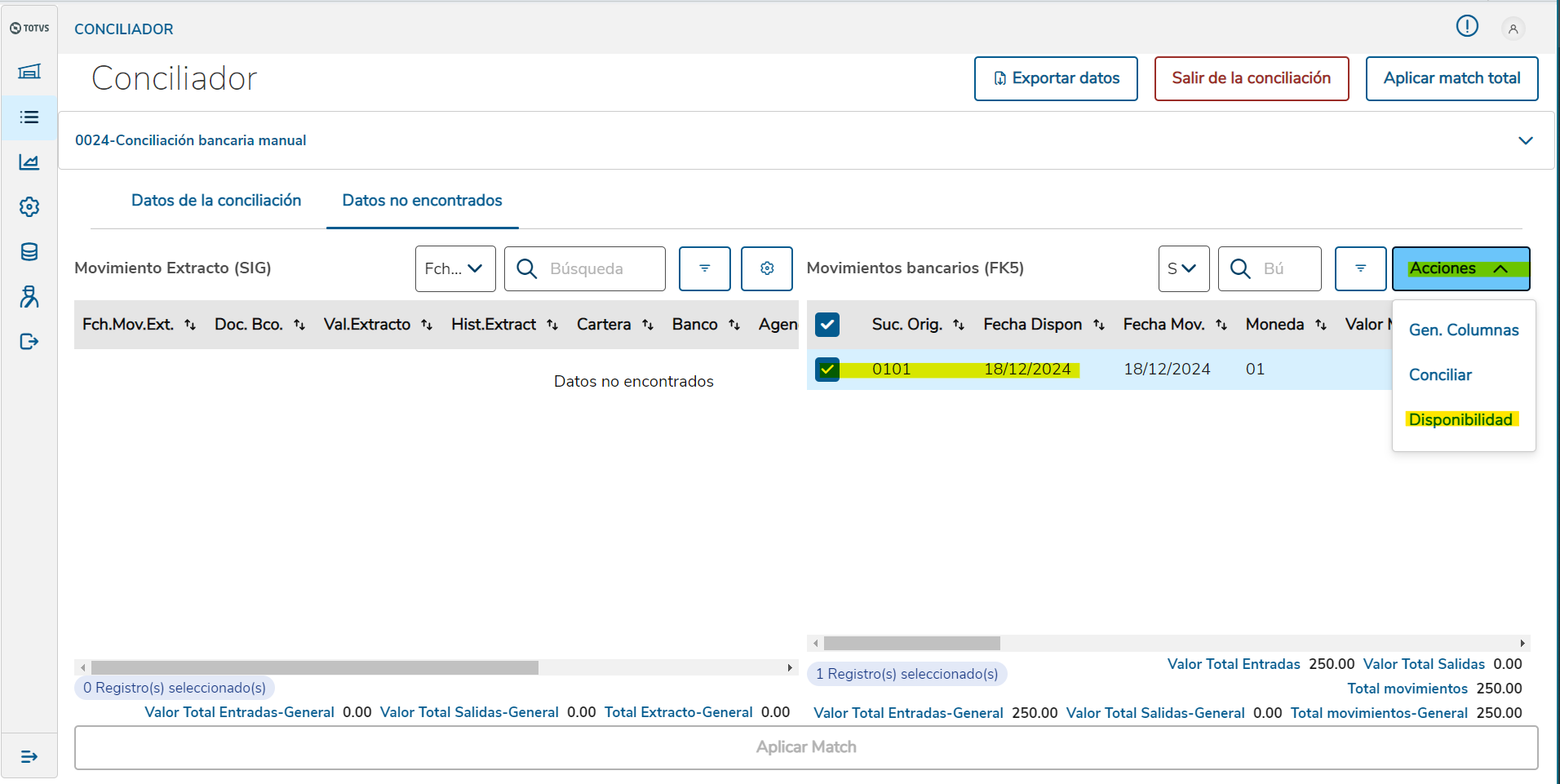1560x784 pixels.
Task: Deselect the checkbox on the 0101 bank movement row
Action: point(827,370)
